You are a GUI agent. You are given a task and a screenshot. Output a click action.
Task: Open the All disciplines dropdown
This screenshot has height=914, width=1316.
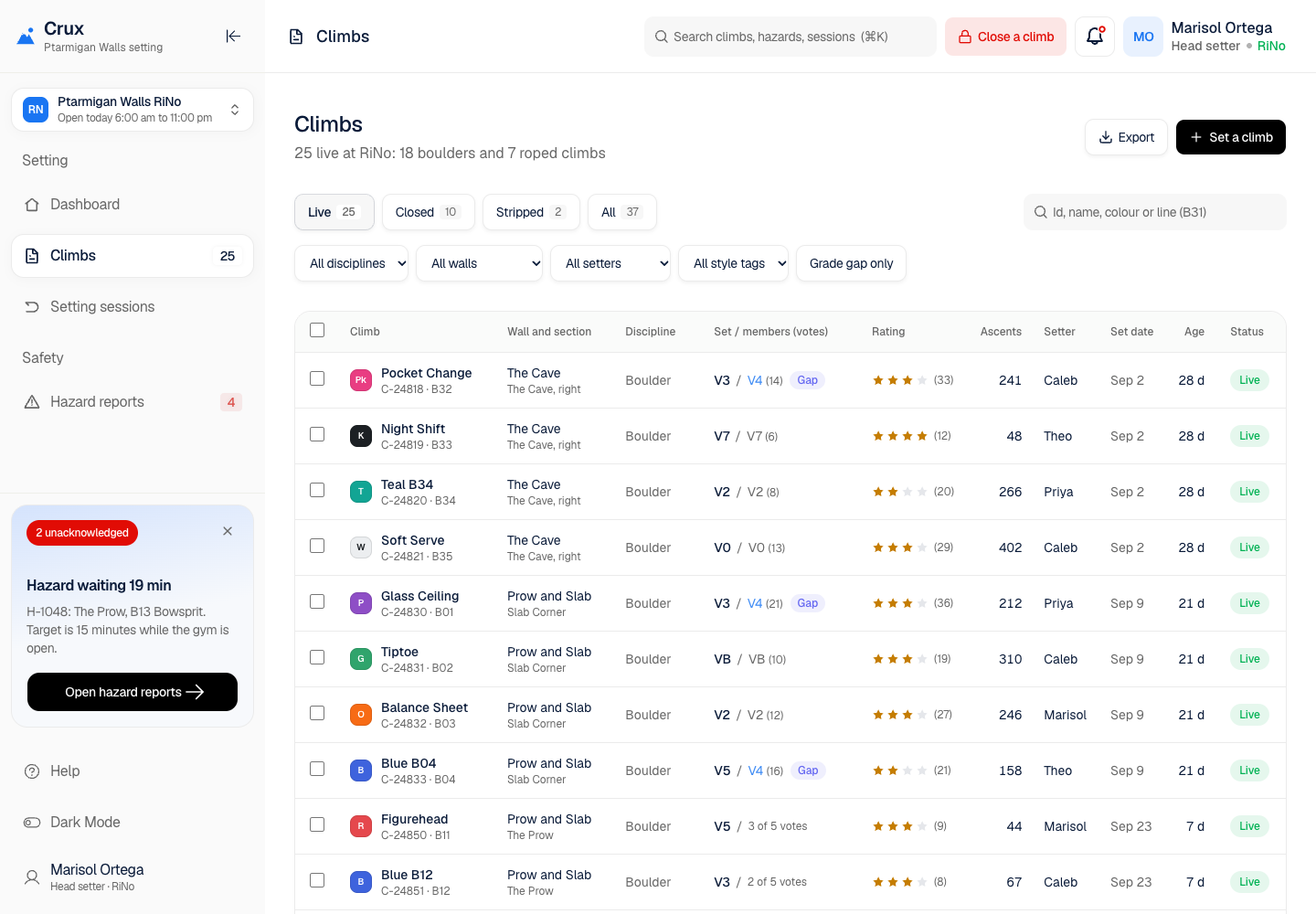point(351,263)
